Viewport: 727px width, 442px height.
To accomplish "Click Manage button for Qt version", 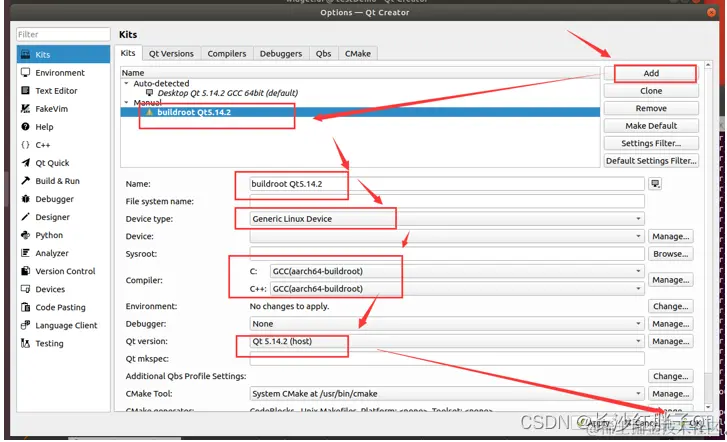I will click(x=670, y=341).
